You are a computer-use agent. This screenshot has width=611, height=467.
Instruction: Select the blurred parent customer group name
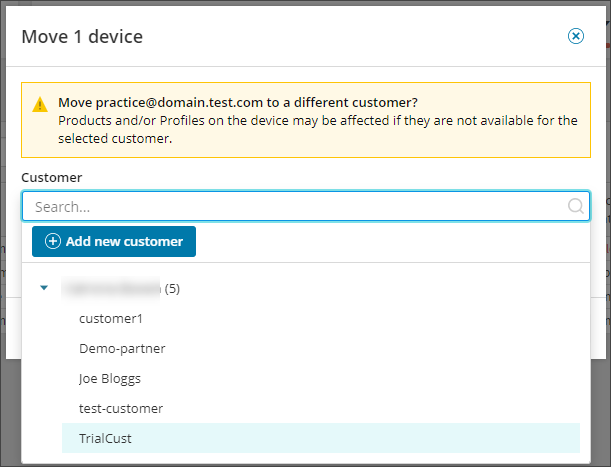111,289
